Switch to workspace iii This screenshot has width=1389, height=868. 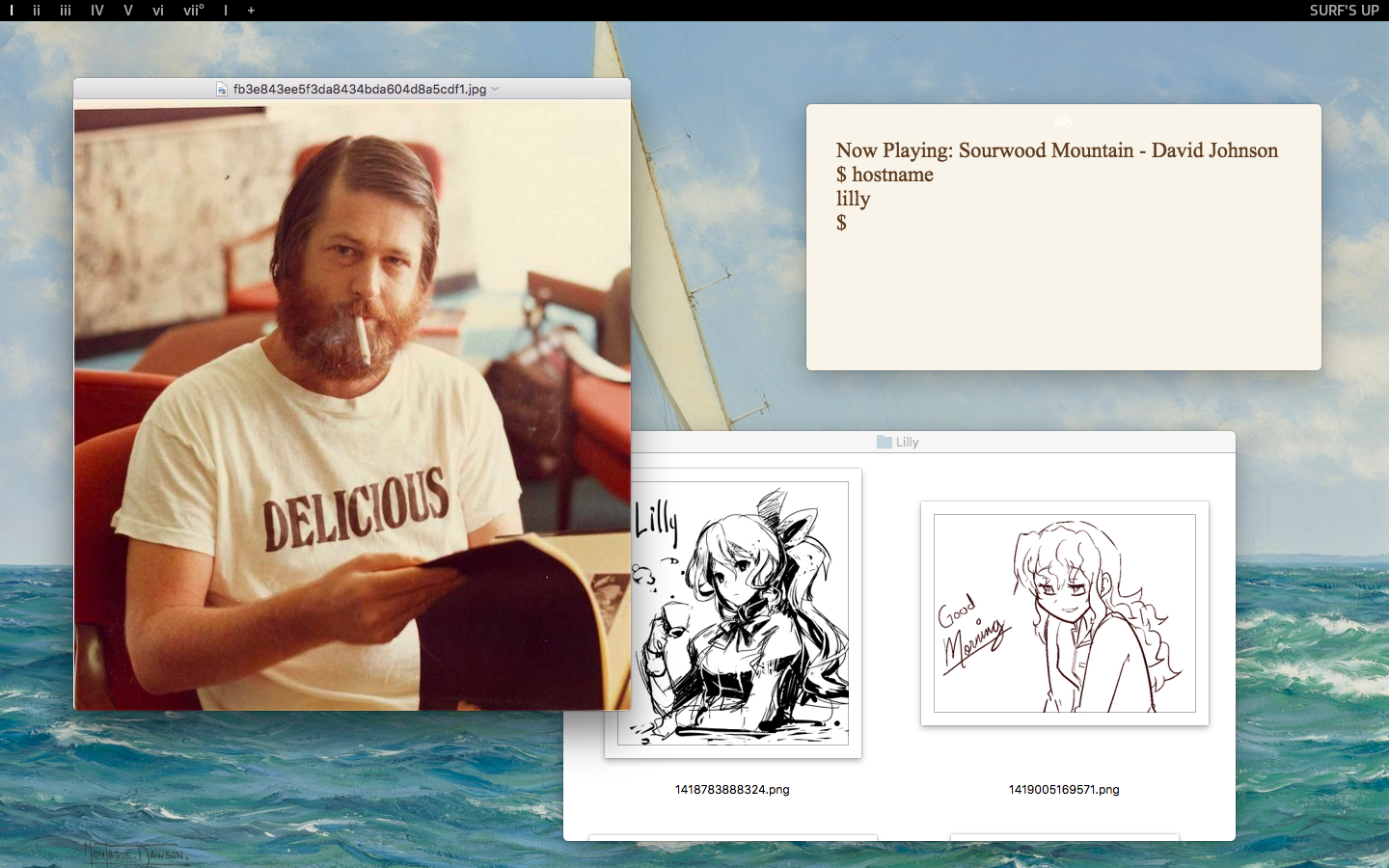(x=66, y=11)
